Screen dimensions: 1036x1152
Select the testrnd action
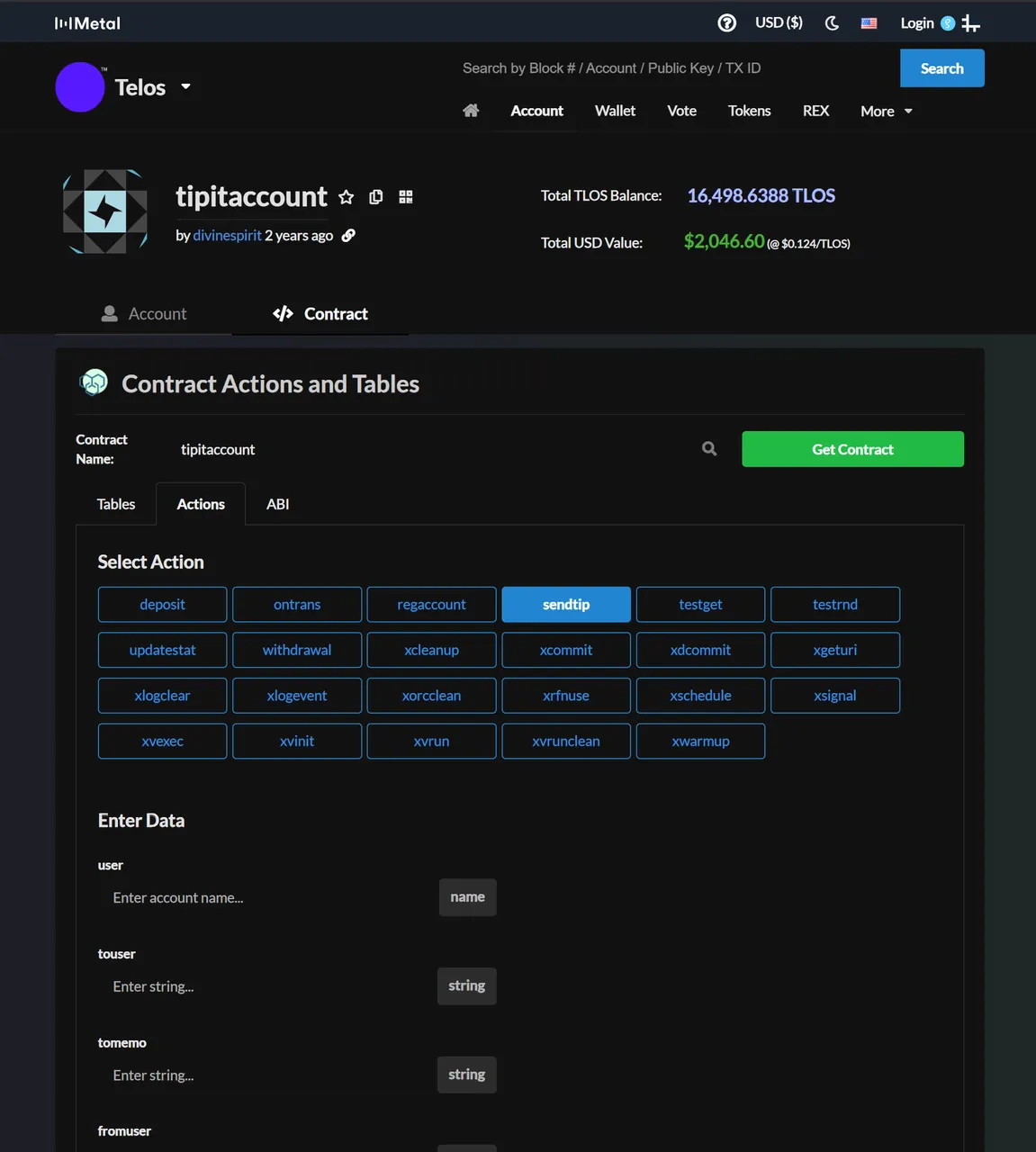click(x=835, y=605)
